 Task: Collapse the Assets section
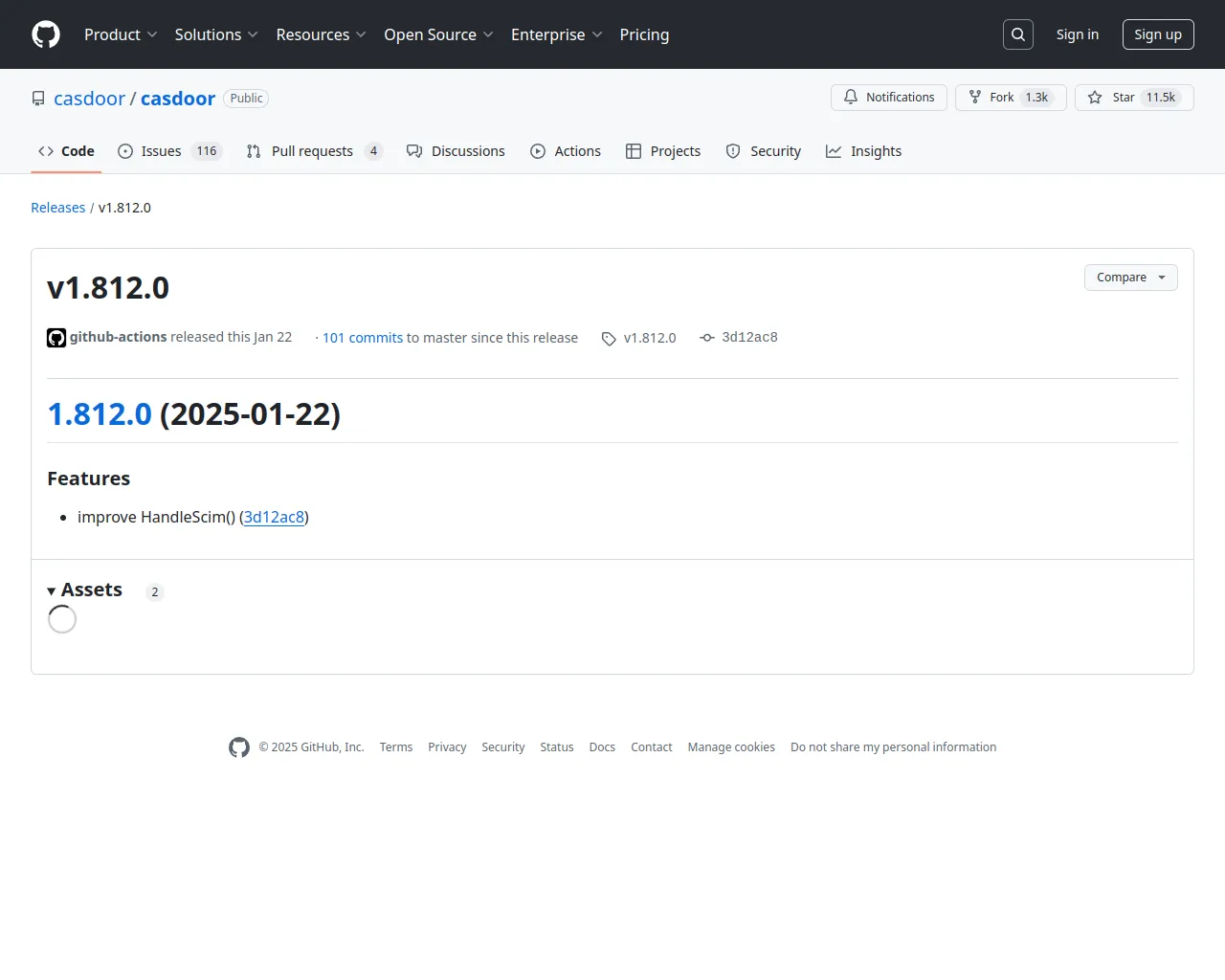click(85, 590)
